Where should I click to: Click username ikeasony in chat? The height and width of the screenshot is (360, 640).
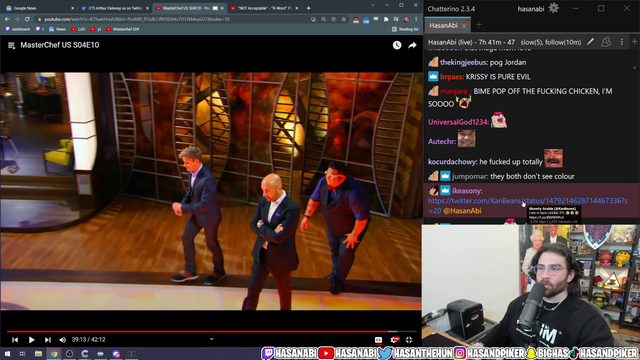467,191
